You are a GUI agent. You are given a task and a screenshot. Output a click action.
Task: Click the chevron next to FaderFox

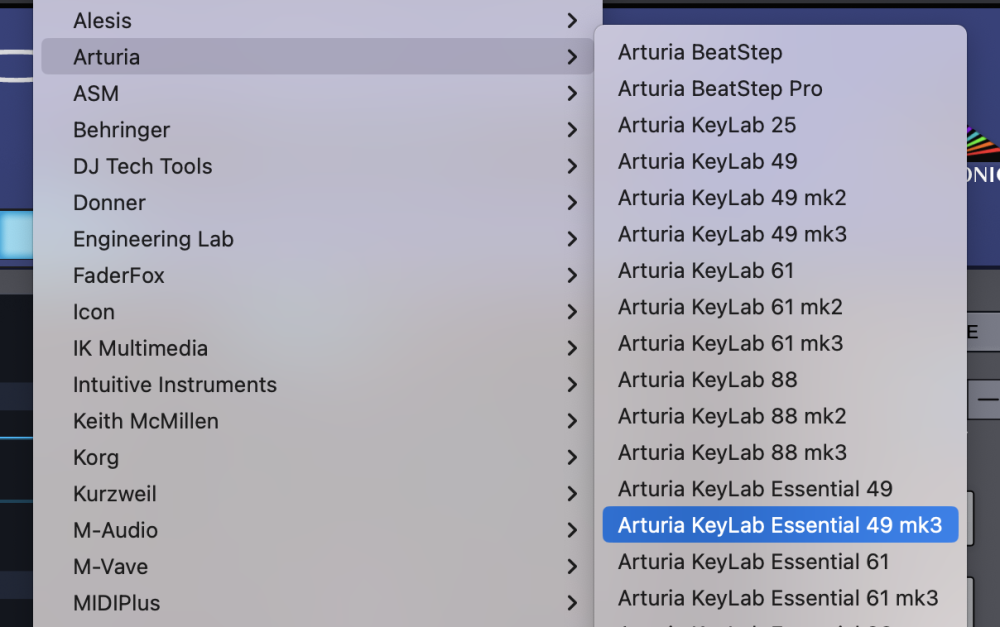pyautogui.click(x=571, y=275)
